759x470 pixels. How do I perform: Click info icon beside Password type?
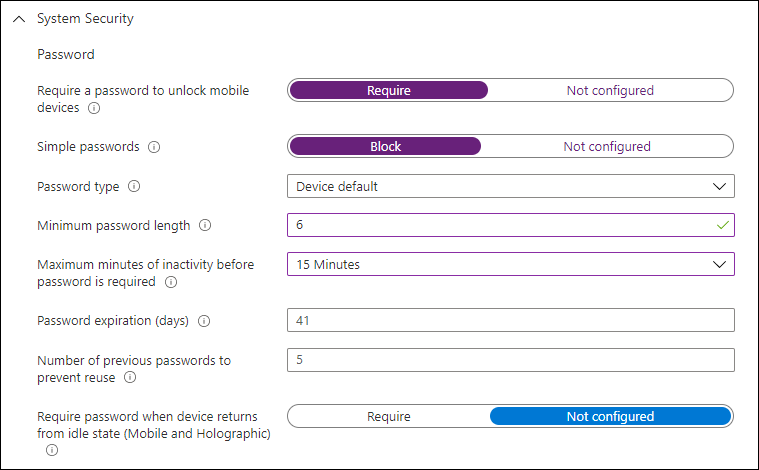click(x=134, y=186)
